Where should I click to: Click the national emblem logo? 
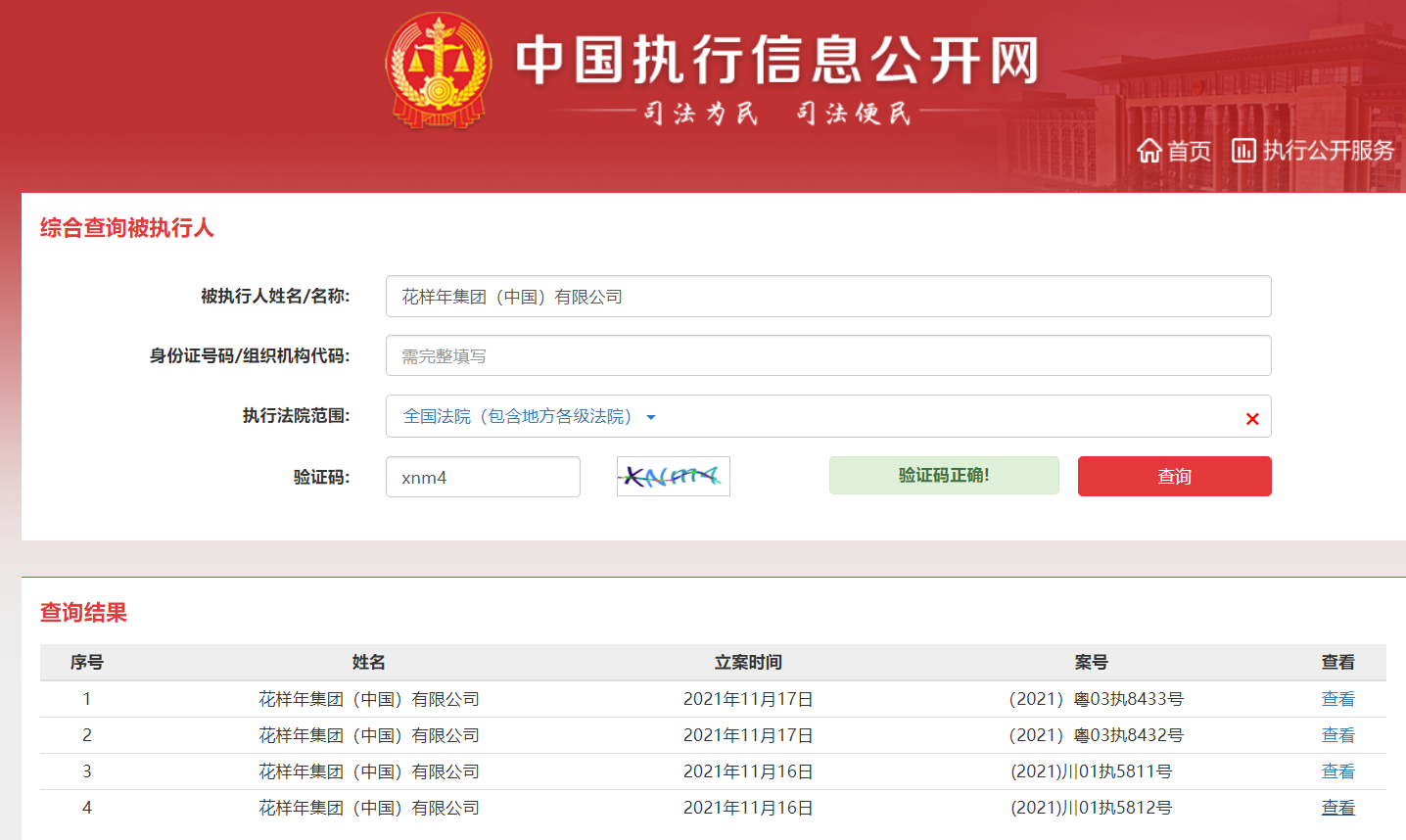[438, 70]
